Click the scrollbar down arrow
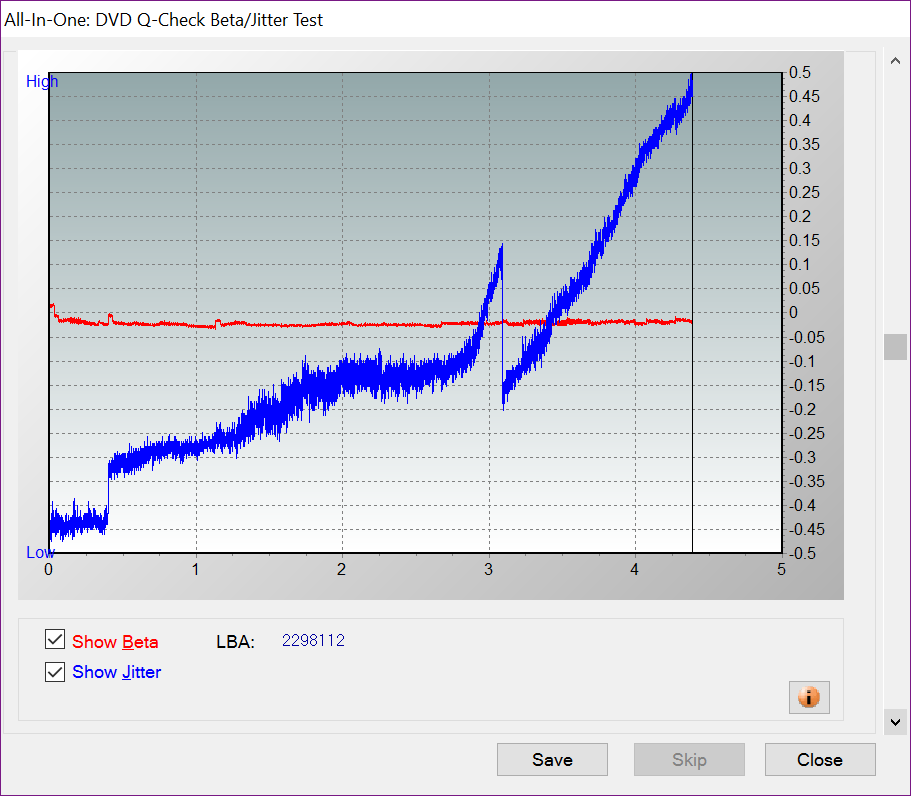Screen dimensions: 911x796 895,720
